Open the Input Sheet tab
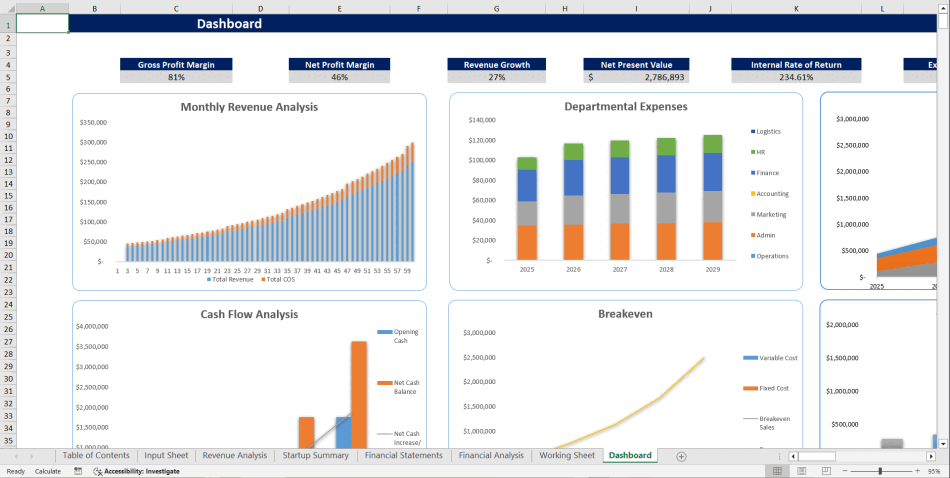The height and width of the screenshot is (478, 950). (165, 456)
